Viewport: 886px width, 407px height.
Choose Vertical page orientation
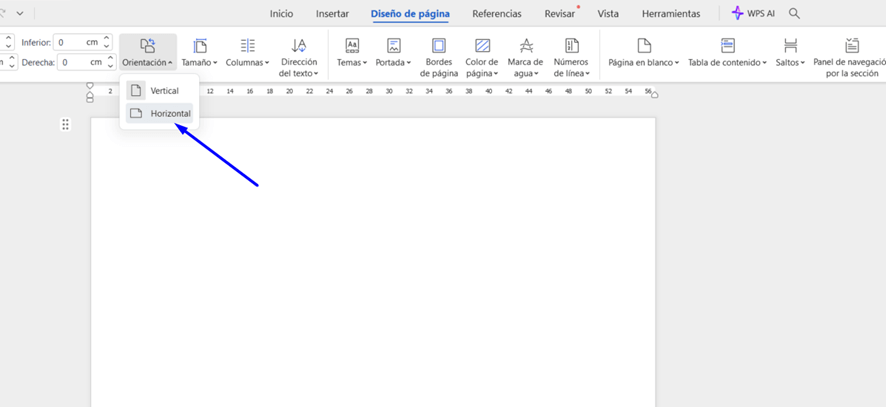[159, 90]
